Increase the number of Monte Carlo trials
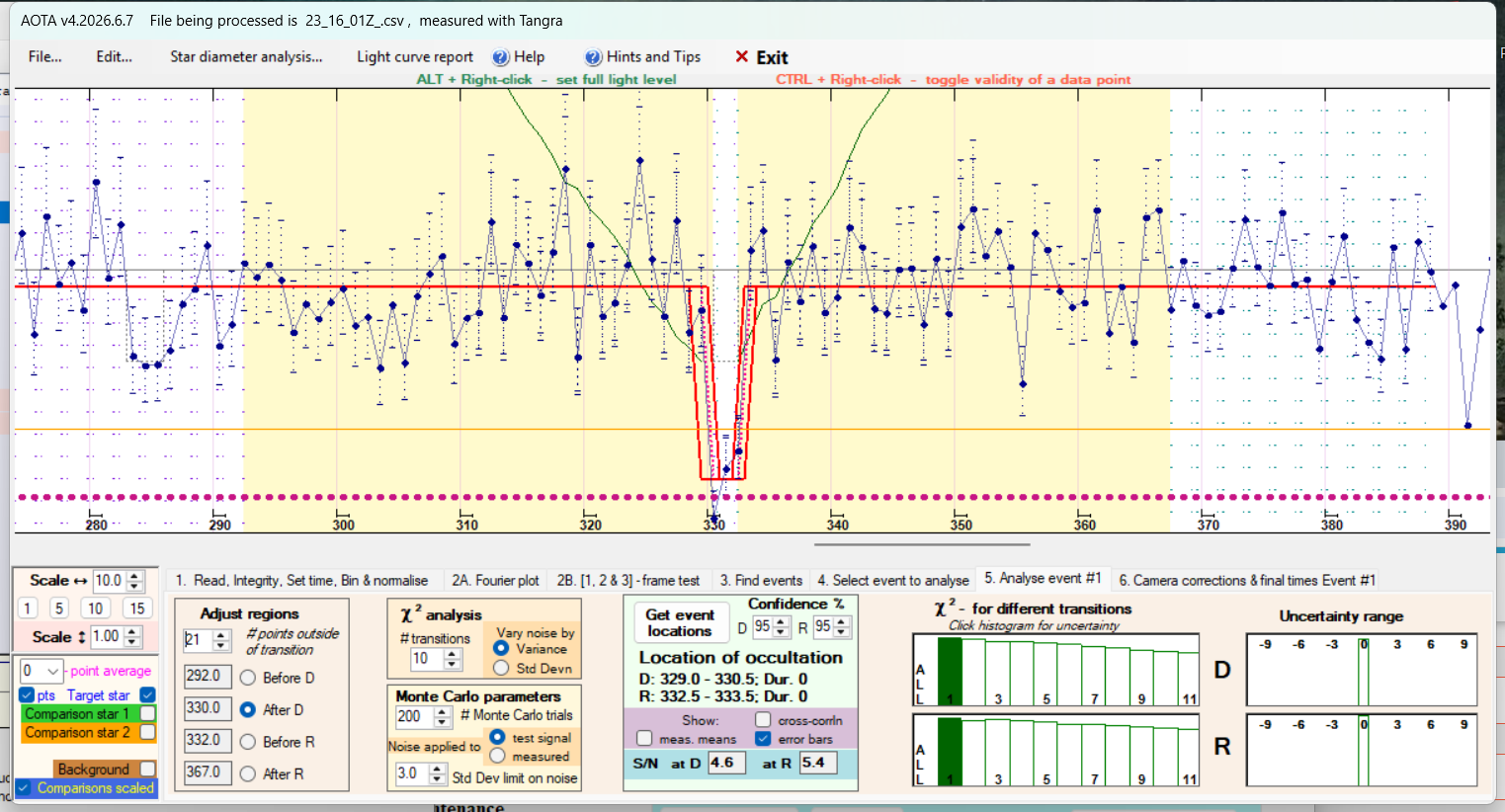The height and width of the screenshot is (812, 1505). [x=443, y=711]
